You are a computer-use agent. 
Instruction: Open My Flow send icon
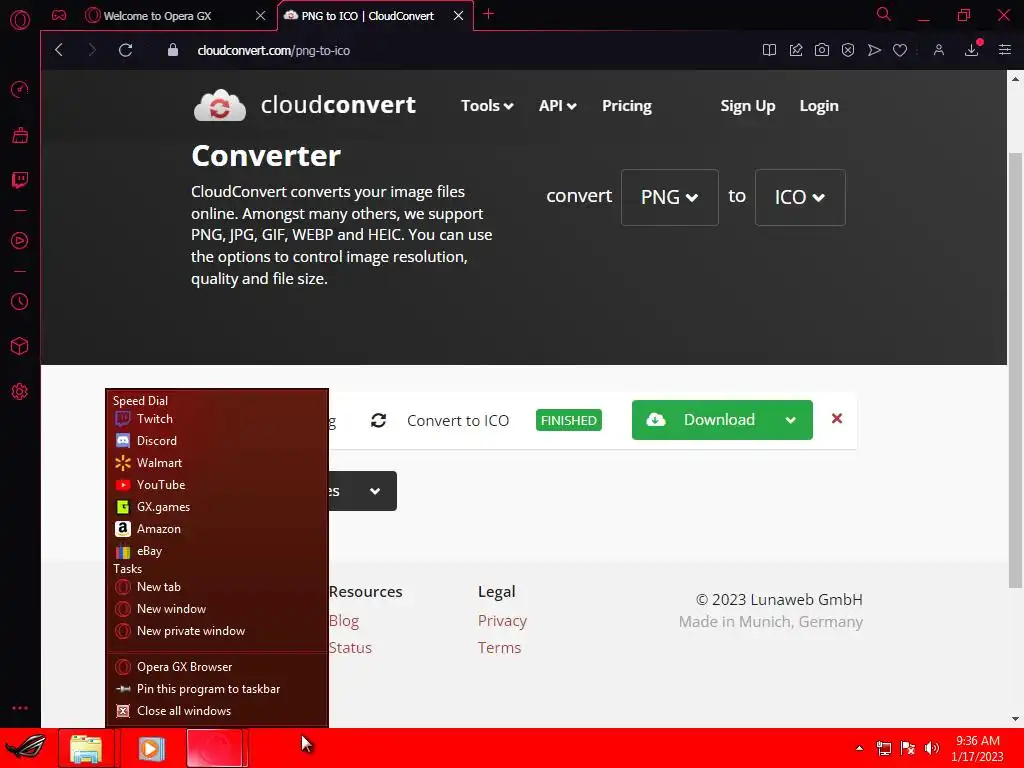874,50
